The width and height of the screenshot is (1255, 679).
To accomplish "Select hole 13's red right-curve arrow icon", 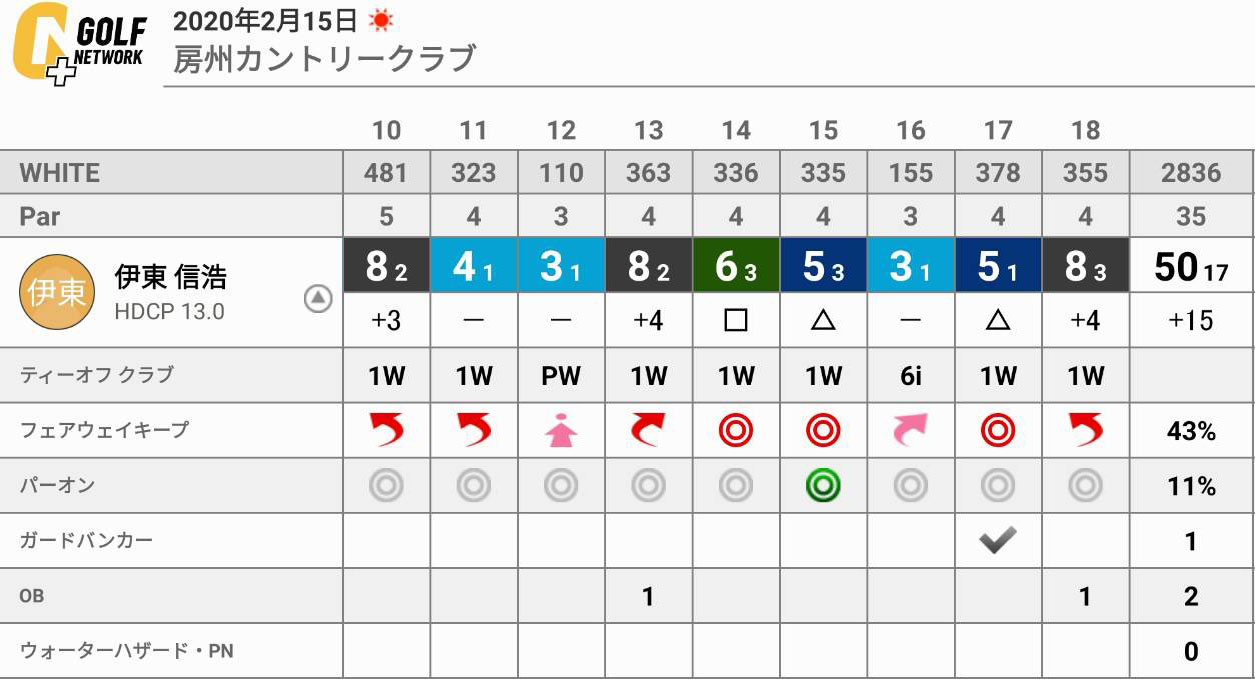I will pos(648,431).
